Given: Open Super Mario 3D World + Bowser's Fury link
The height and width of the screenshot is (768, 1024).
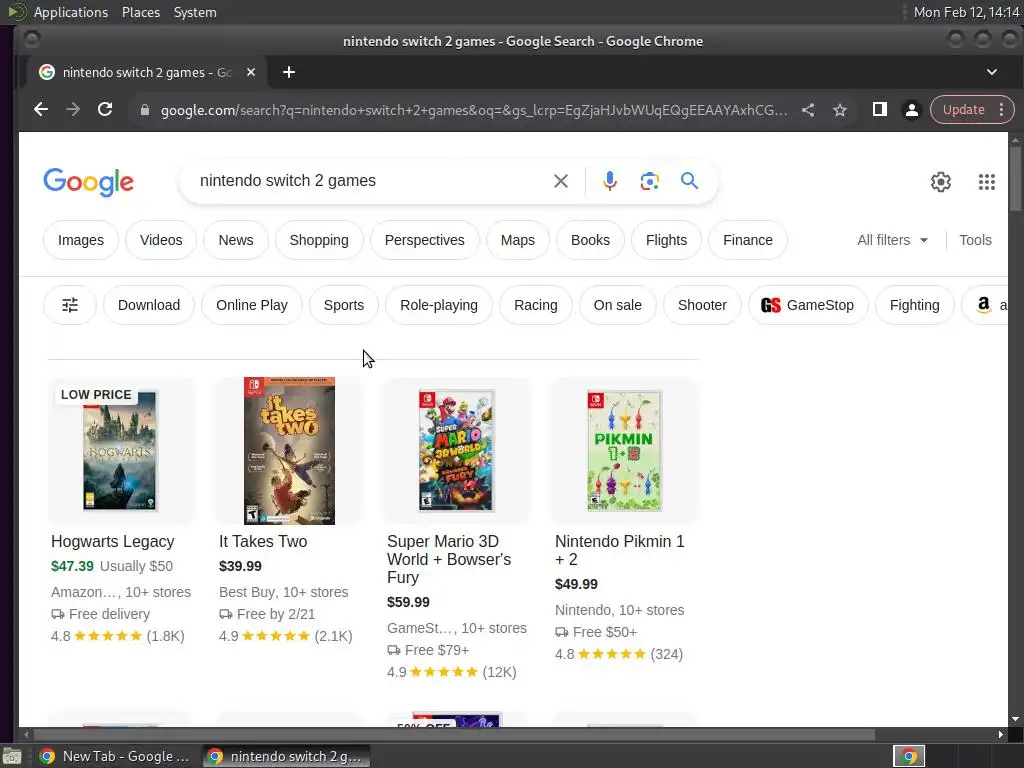Looking at the screenshot, I should coord(449,560).
